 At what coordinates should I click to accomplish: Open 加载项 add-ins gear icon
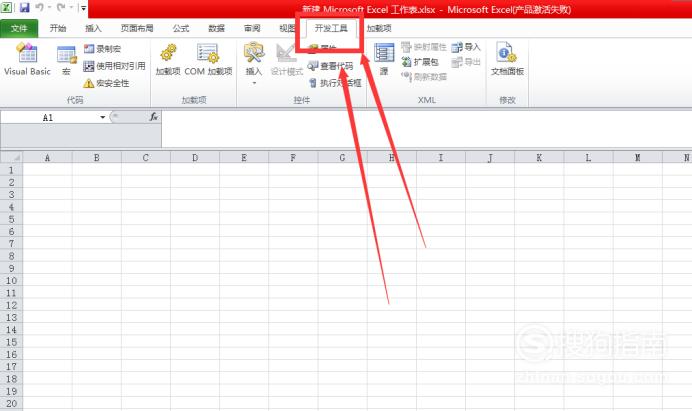[168, 60]
